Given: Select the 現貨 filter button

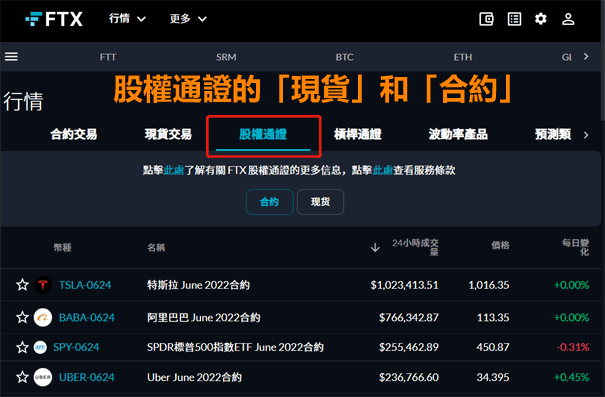Looking at the screenshot, I should pos(320,202).
